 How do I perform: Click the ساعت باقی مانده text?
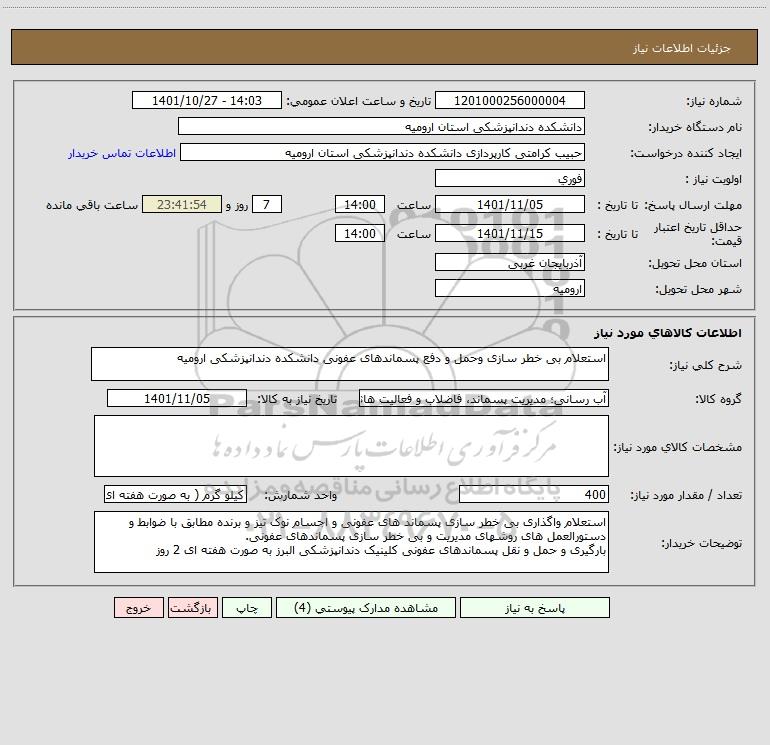[92, 205]
